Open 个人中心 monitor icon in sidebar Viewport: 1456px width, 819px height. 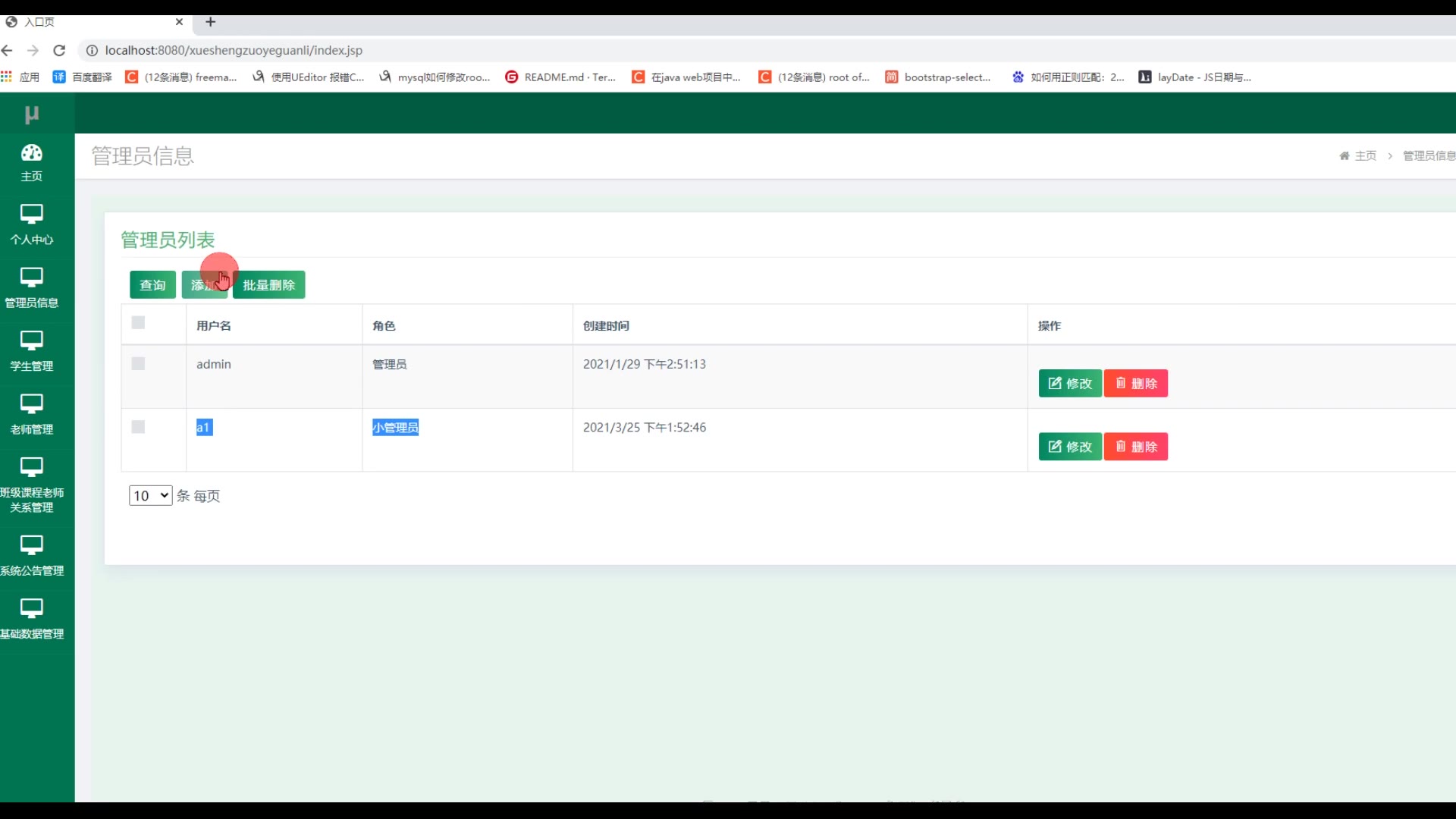(x=31, y=214)
